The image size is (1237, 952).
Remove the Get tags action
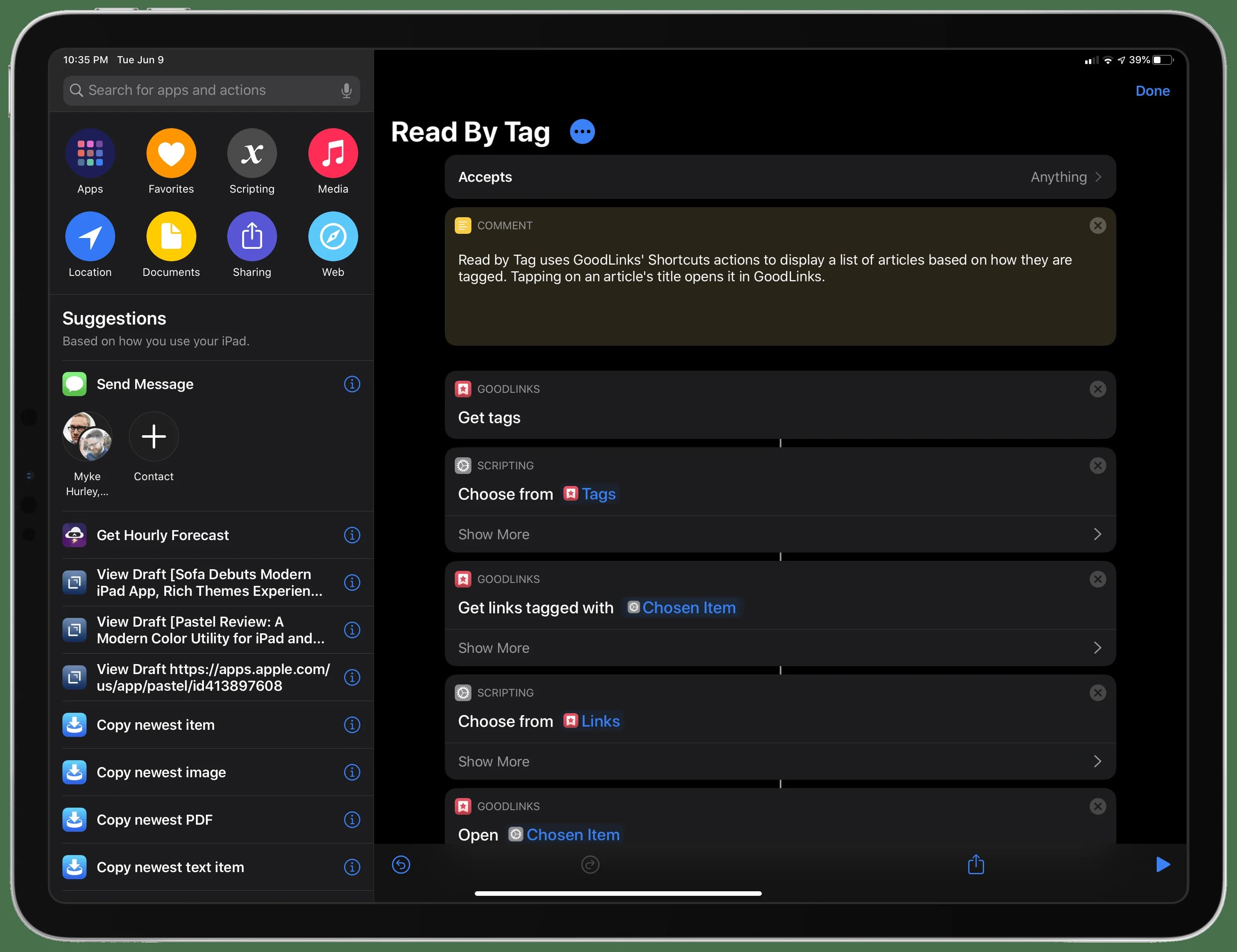[x=1098, y=389]
